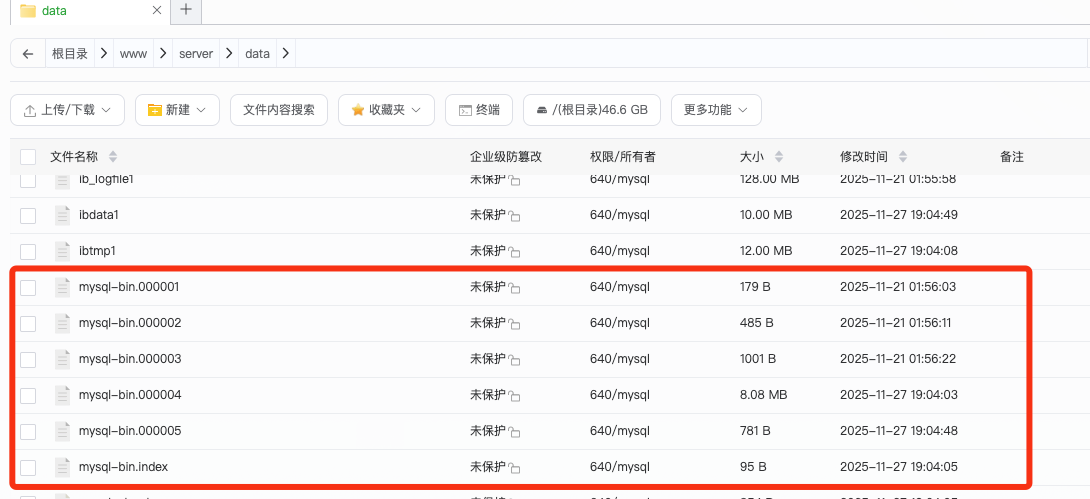Screen dimensions: 1090x499
Task: Check the mysql-bin.000001 checkbox
Action: 28,287
